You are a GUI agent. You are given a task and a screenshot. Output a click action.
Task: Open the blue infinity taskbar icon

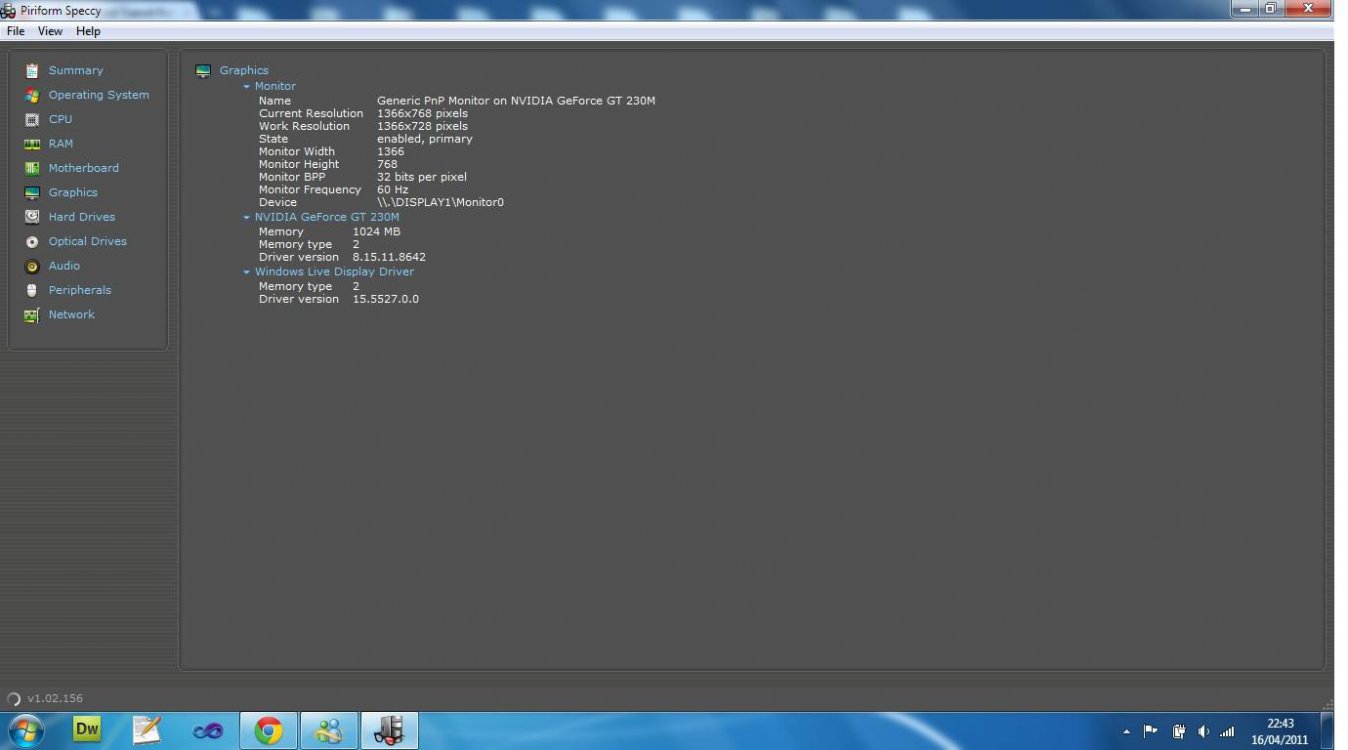(x=208, y=731)
